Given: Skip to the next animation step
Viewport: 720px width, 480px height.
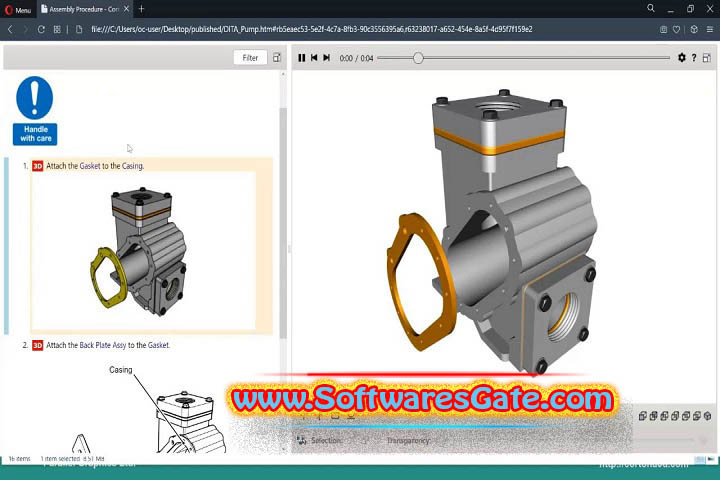Looking at the screenshot, I should [326, 58].
